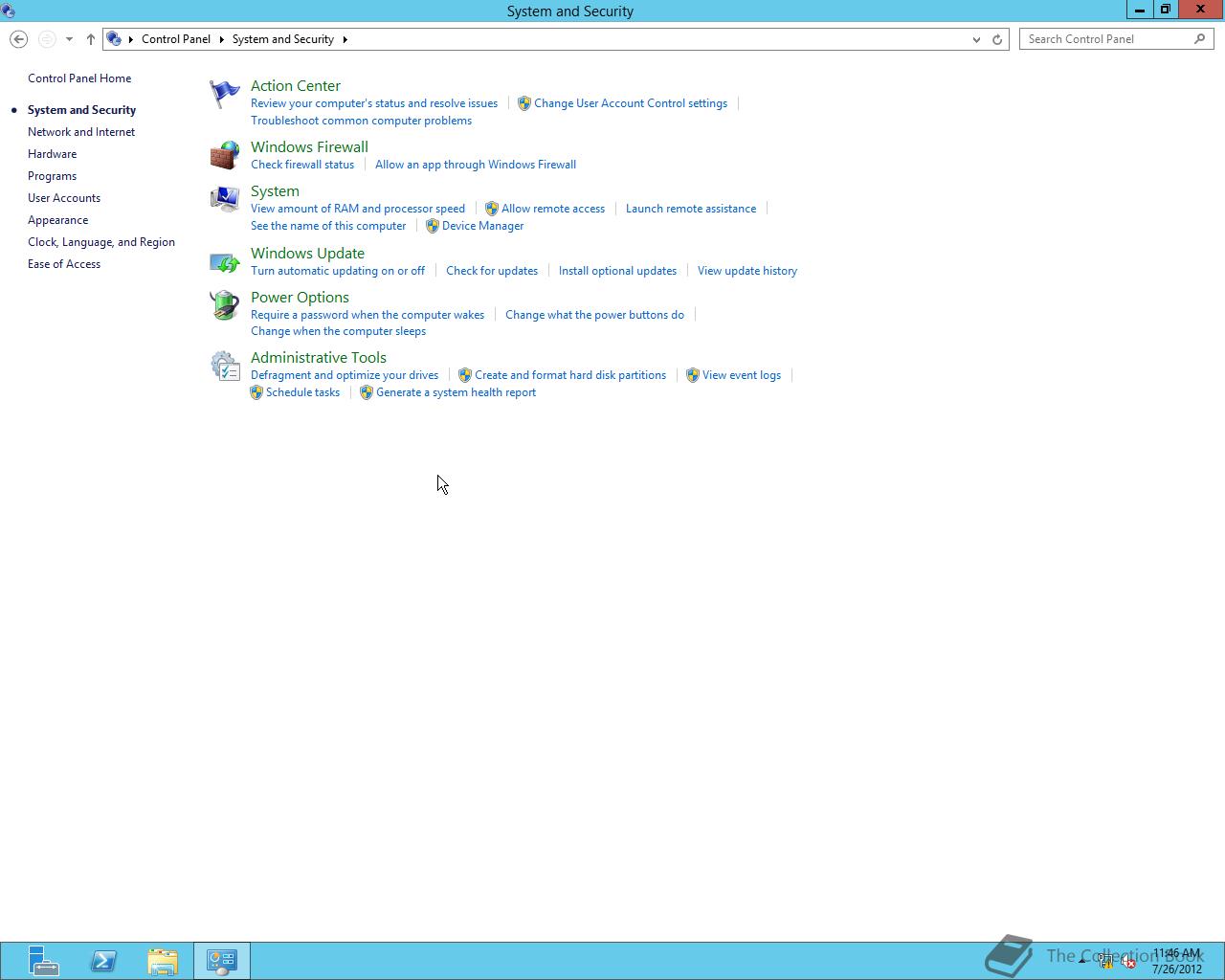Viewport: 1225px width, 980px height.
Task: Open the Windows Update icon
Action: click(225, 261)
